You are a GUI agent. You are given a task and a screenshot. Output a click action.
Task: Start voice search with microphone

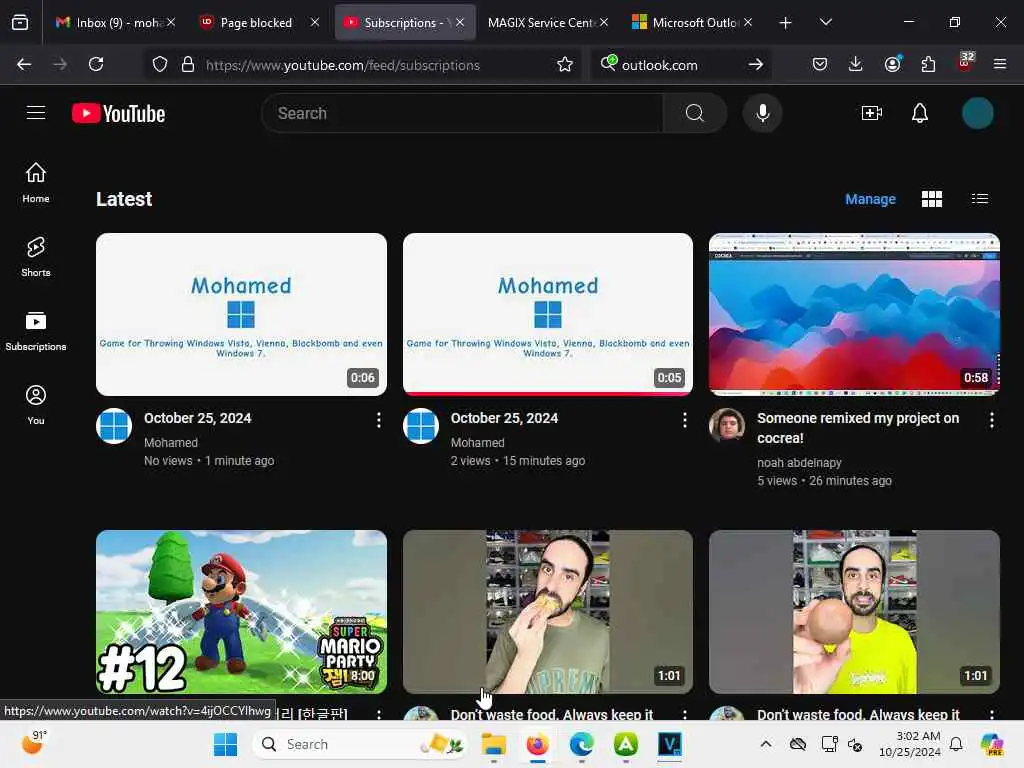click(762, 113)
